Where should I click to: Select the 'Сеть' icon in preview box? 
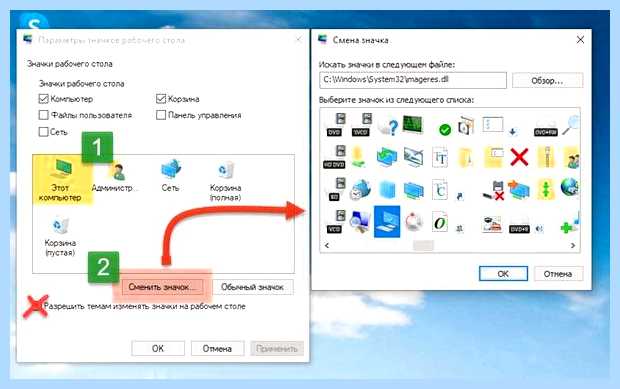click(x=170, y=175)
